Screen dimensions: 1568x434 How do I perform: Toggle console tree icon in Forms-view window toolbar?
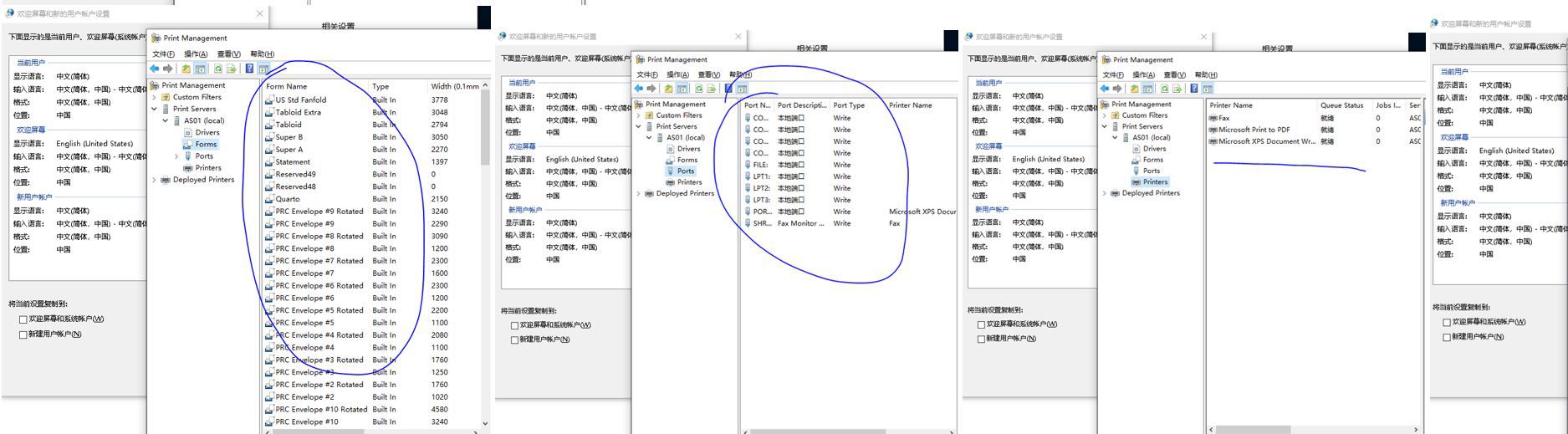click(200, 69)
